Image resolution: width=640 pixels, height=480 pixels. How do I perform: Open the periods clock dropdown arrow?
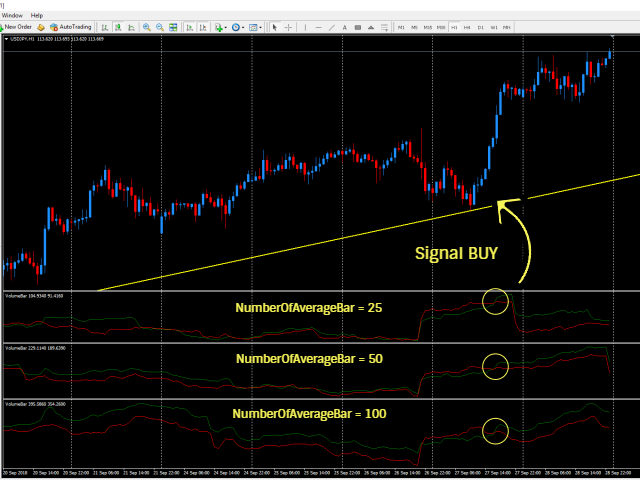pyautogui.click(x=243, y=28)
